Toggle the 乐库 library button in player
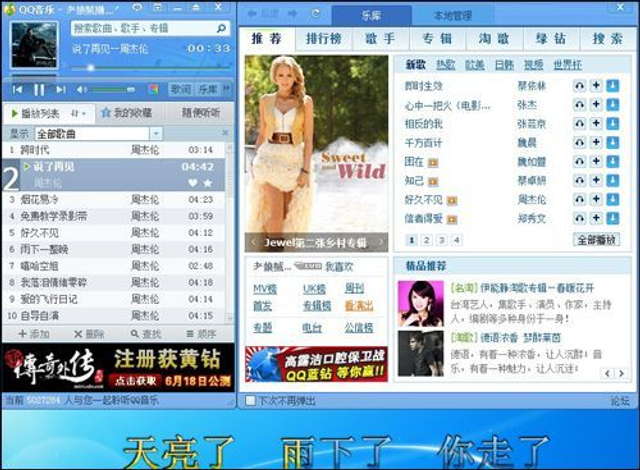 (x=208, y=89)
